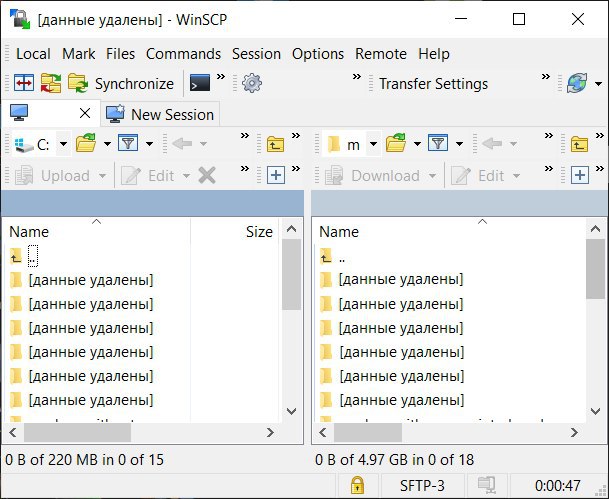Image resolution: width=609 pixels, height=499 pixels.
Task: Close the current session tab
Action: click(85, 113)
